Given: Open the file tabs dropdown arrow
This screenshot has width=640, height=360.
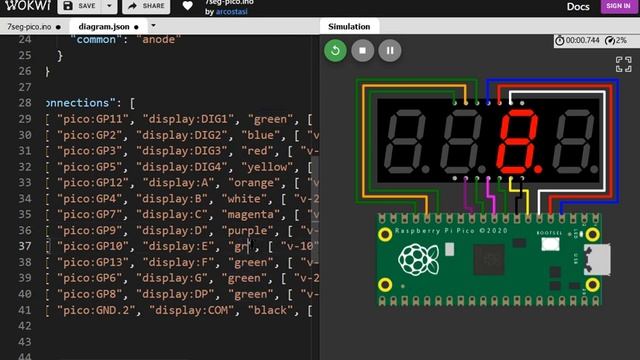Looking at the screenshot, I should (x=153, y=26).
